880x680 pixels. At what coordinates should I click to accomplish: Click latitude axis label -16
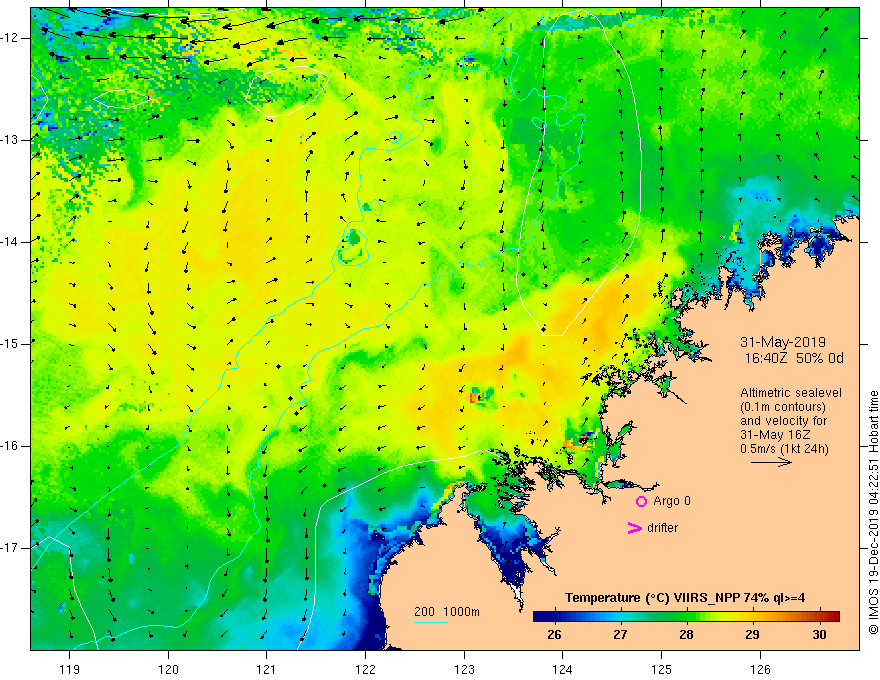10,446
